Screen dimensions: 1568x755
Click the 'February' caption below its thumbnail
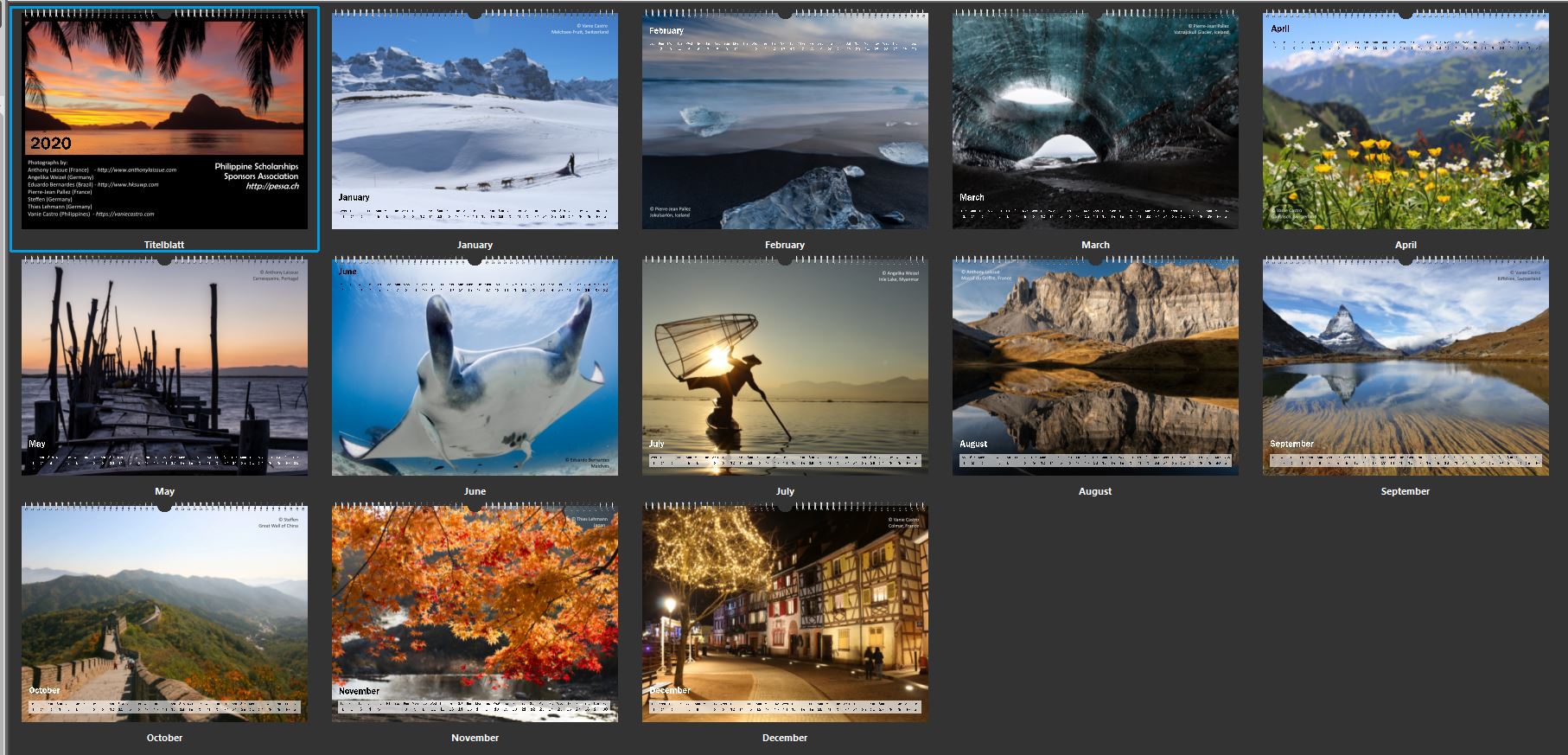[785, 245]
